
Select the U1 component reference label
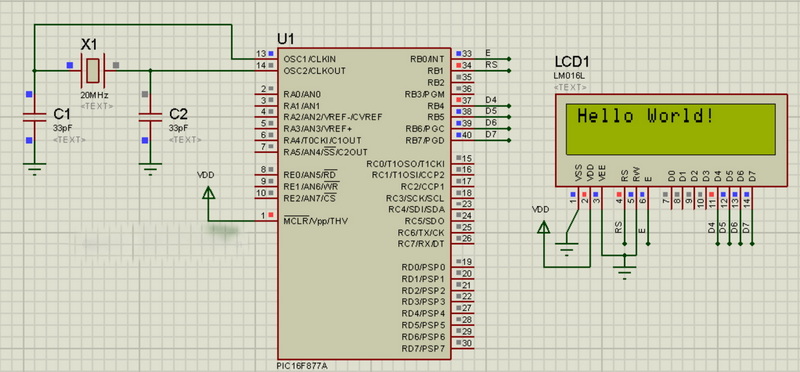[x=286, y=39]
